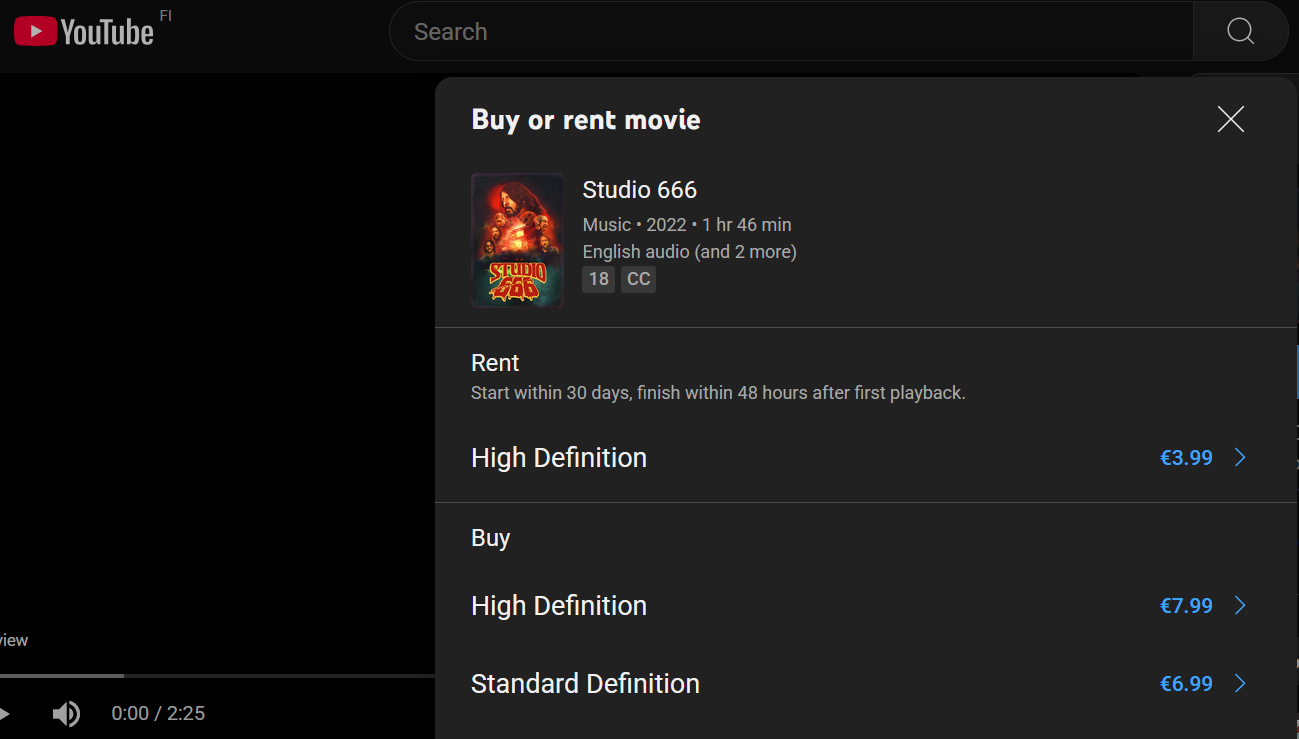Click the CC closed captions badge
This screenshot has height=739, width=1299.
click(639, 279)
